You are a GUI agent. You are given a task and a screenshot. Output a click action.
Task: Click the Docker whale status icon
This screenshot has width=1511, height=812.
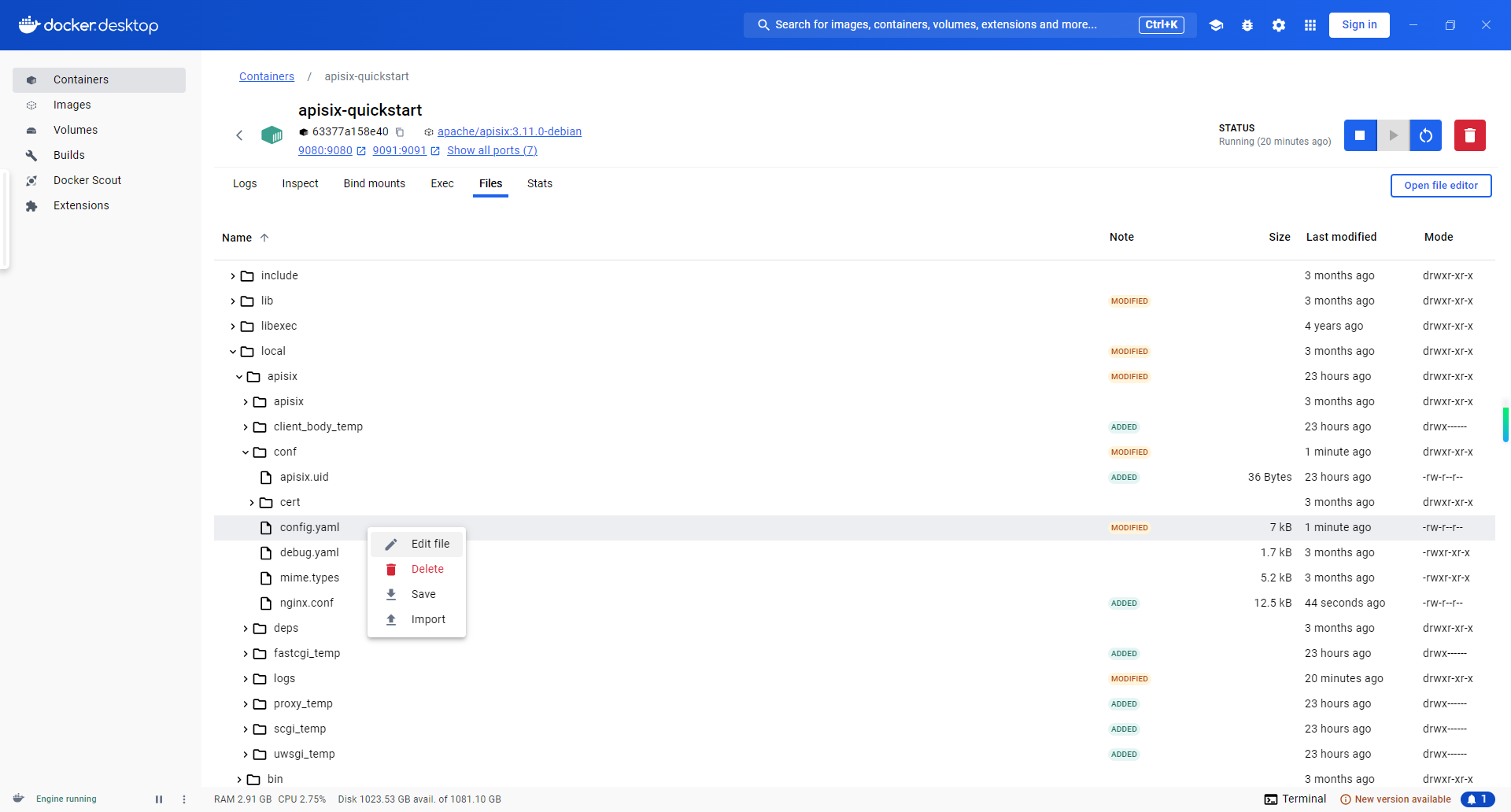click(19, 799)
